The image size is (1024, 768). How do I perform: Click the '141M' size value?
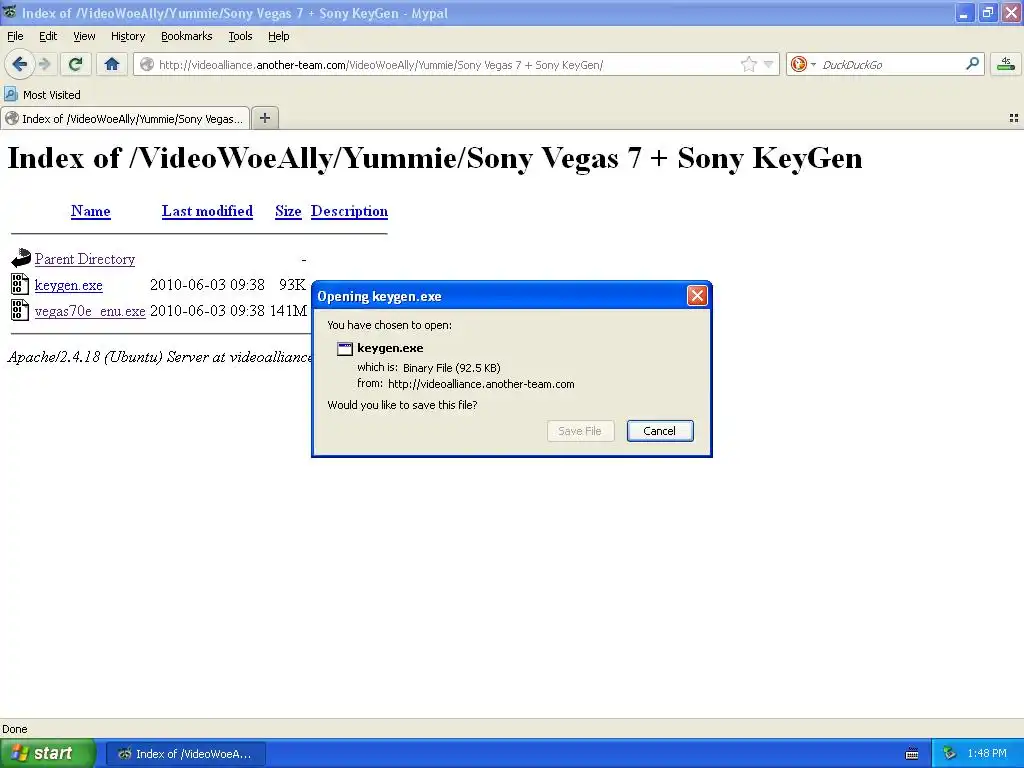tap(288, 311)
